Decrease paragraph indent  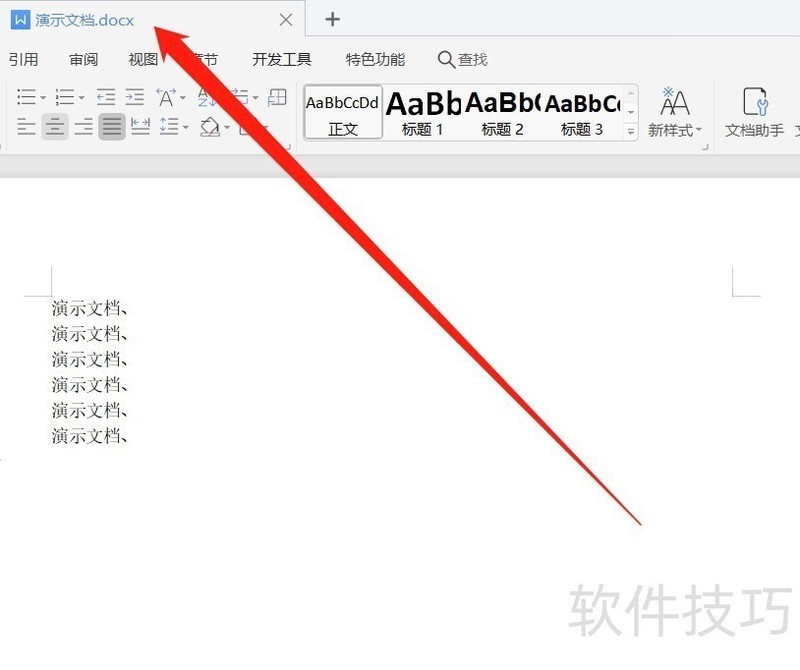[106, 97]
